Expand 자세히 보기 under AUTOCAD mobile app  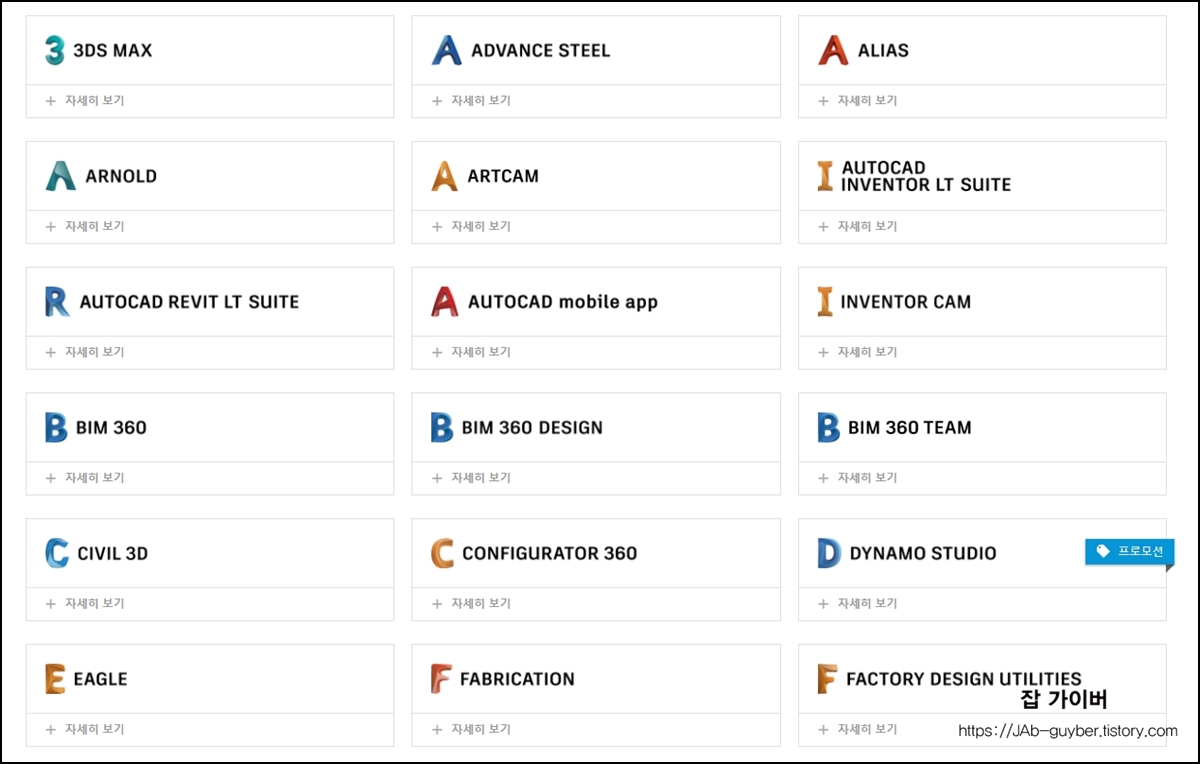click(x=471, y=352)
